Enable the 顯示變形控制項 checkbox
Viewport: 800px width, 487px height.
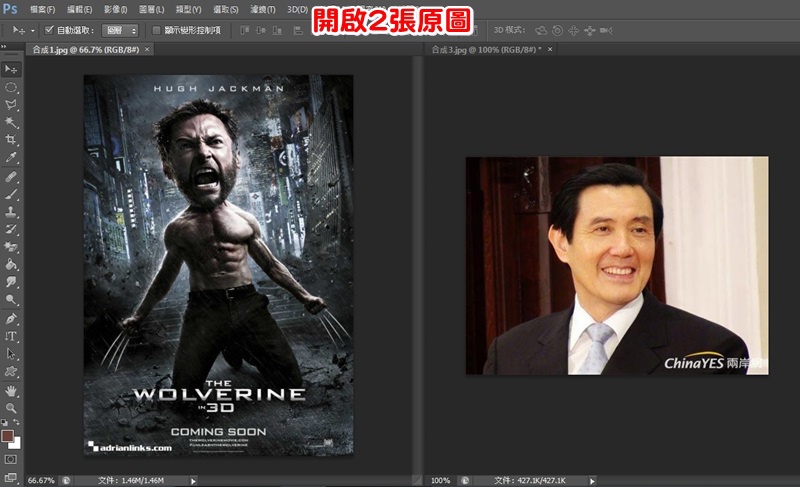coord(157,30)
